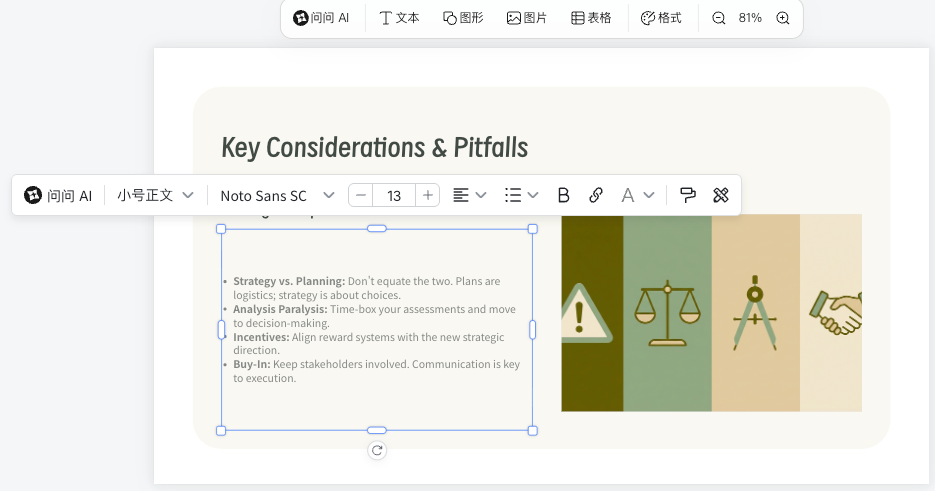Click the zoom out magnifier icon
Viewport: 935px width, 491px height.
pos(718,18)
